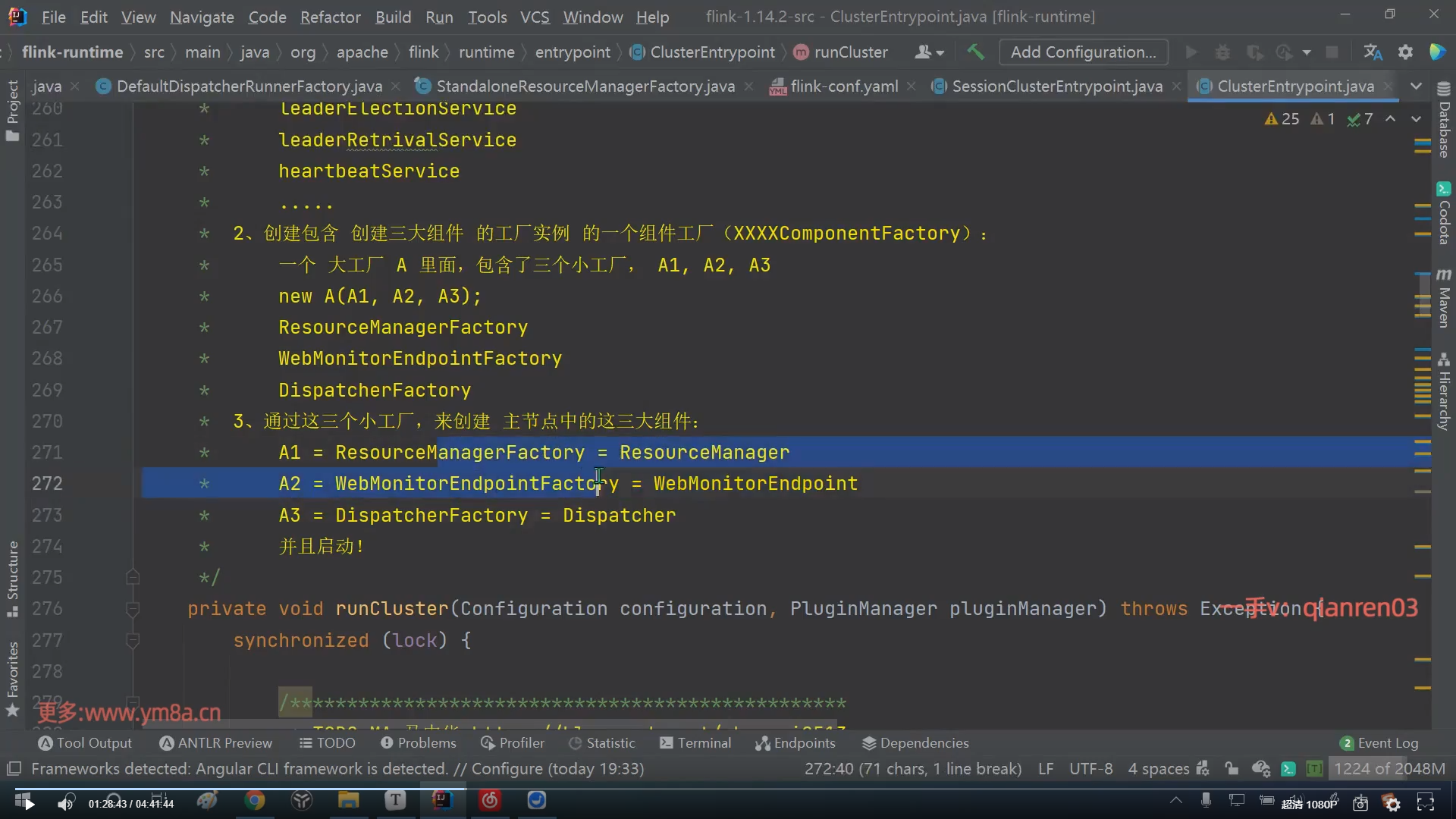Open the code-with-me user dropdown
The height and width of the screenshot is (819, 1456).
[x=929, y=52]
